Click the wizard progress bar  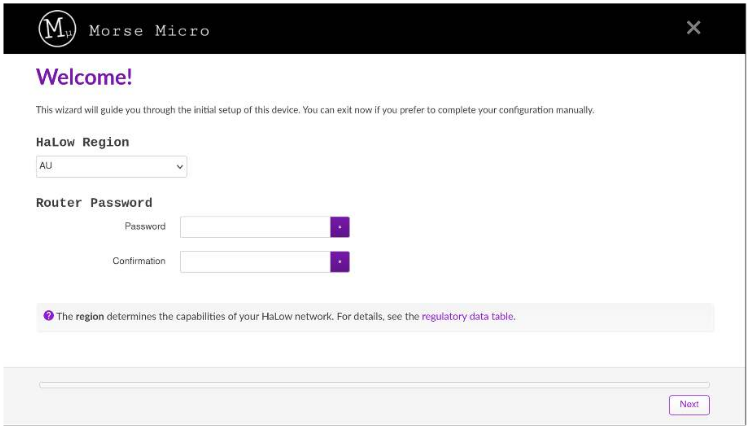click(x=374, y=384)
